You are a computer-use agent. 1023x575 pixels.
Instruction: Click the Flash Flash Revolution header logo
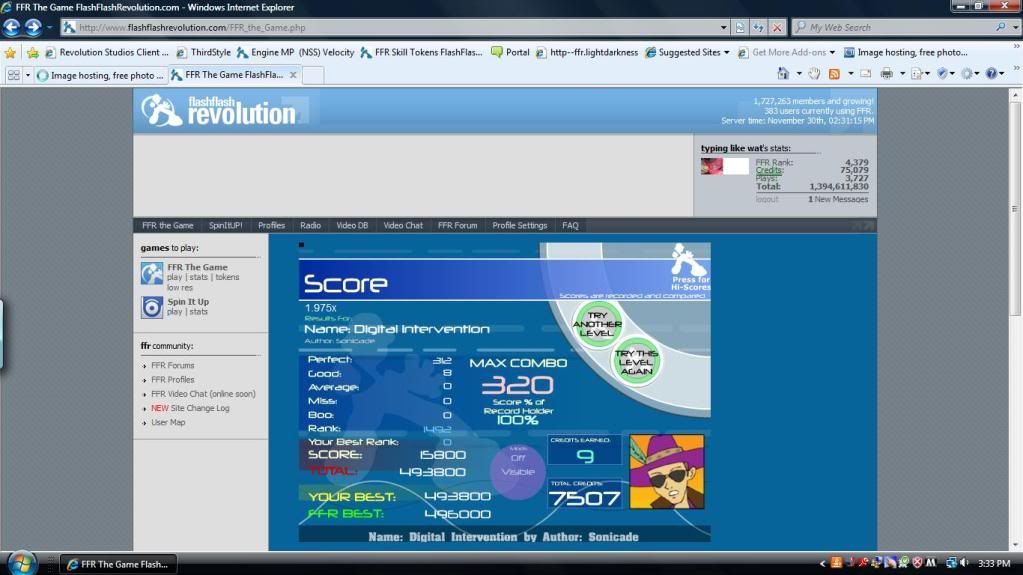click(x=219, y=110)
